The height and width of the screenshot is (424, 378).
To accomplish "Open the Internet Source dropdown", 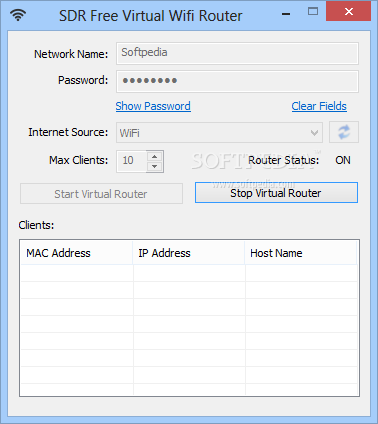I will point(219,133).
